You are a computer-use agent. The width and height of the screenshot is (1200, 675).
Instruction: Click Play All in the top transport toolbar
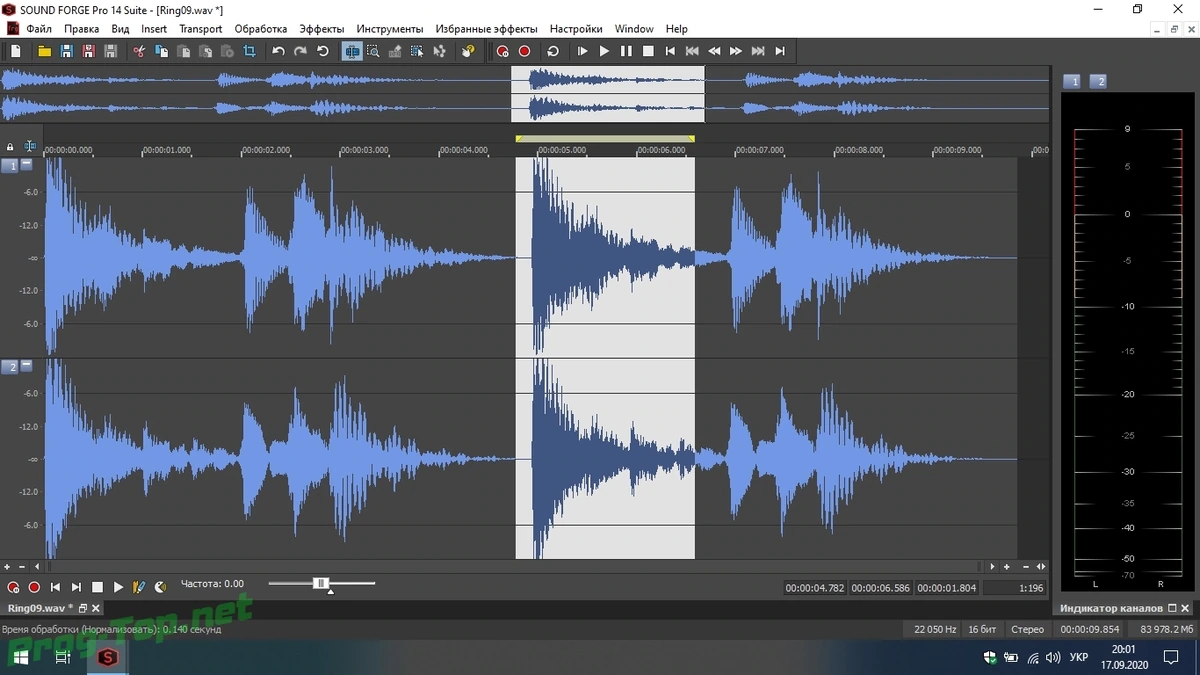pos(582,51)
